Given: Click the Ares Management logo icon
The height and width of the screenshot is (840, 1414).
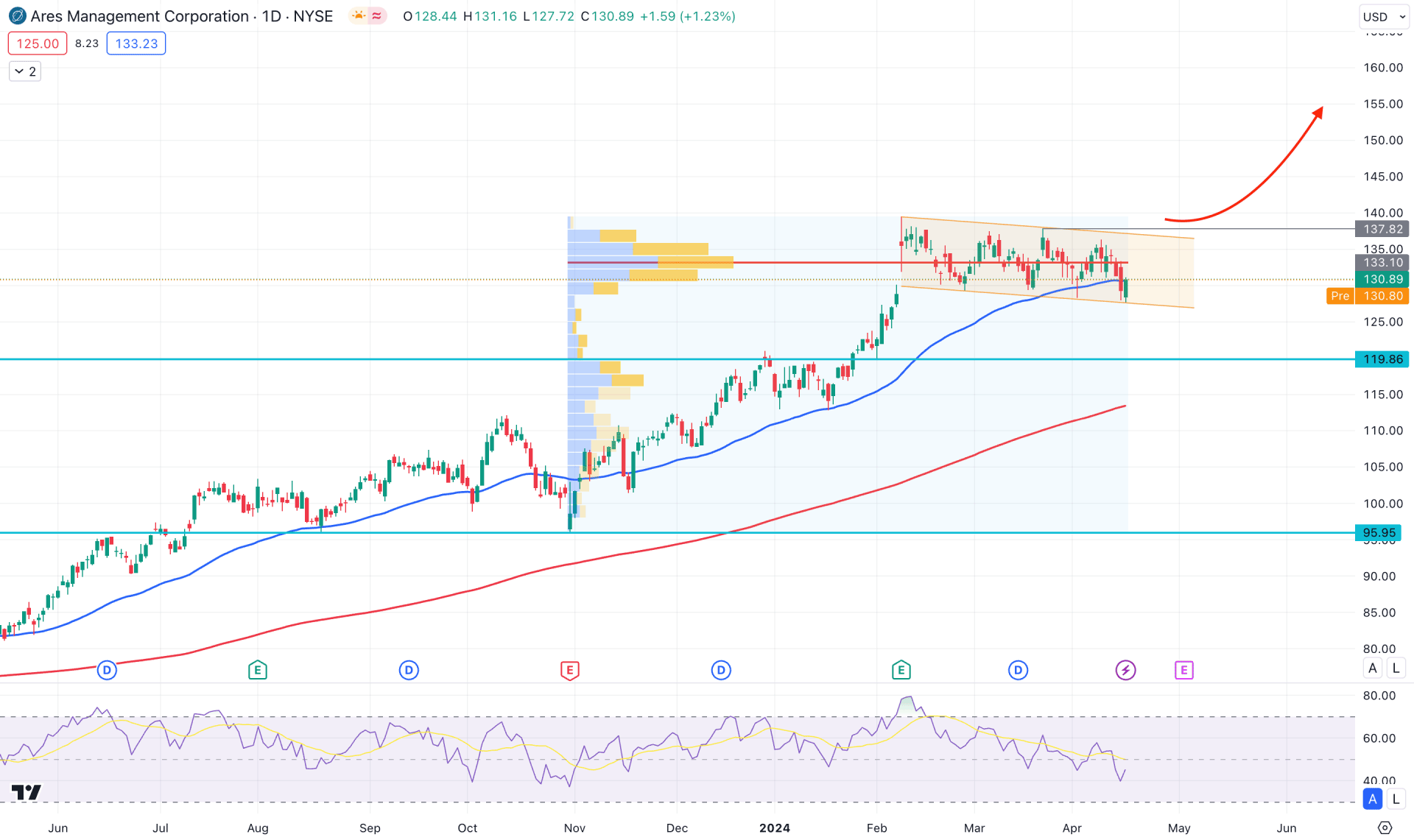Looking at the screenshot, I should pyautogui.click(x=17, y=16).
